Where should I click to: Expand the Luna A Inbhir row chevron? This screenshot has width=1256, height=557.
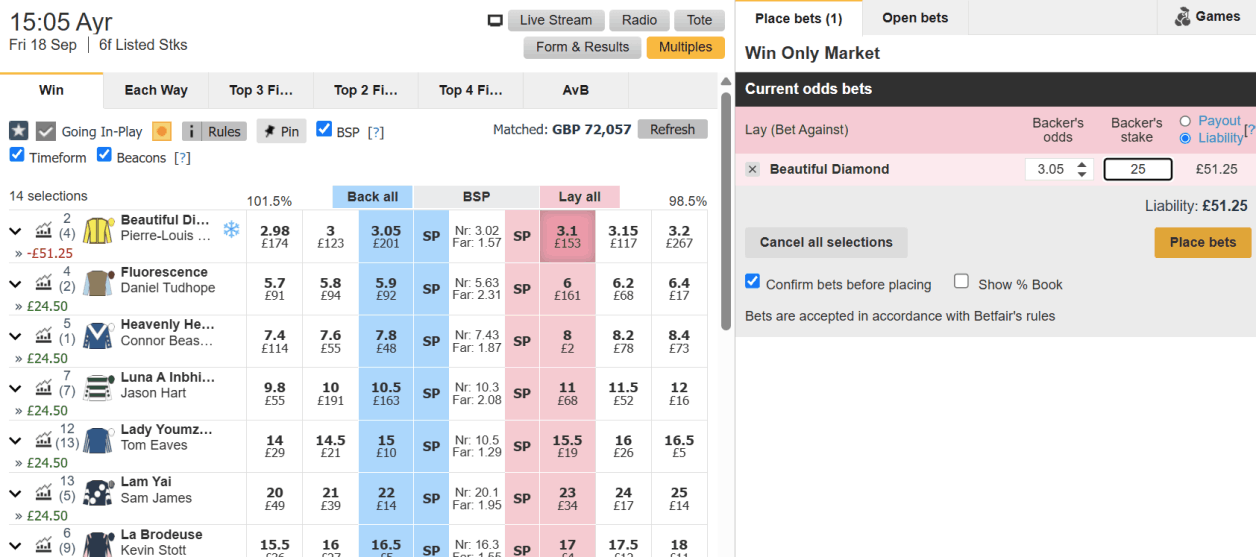click(x=15, y=388)
